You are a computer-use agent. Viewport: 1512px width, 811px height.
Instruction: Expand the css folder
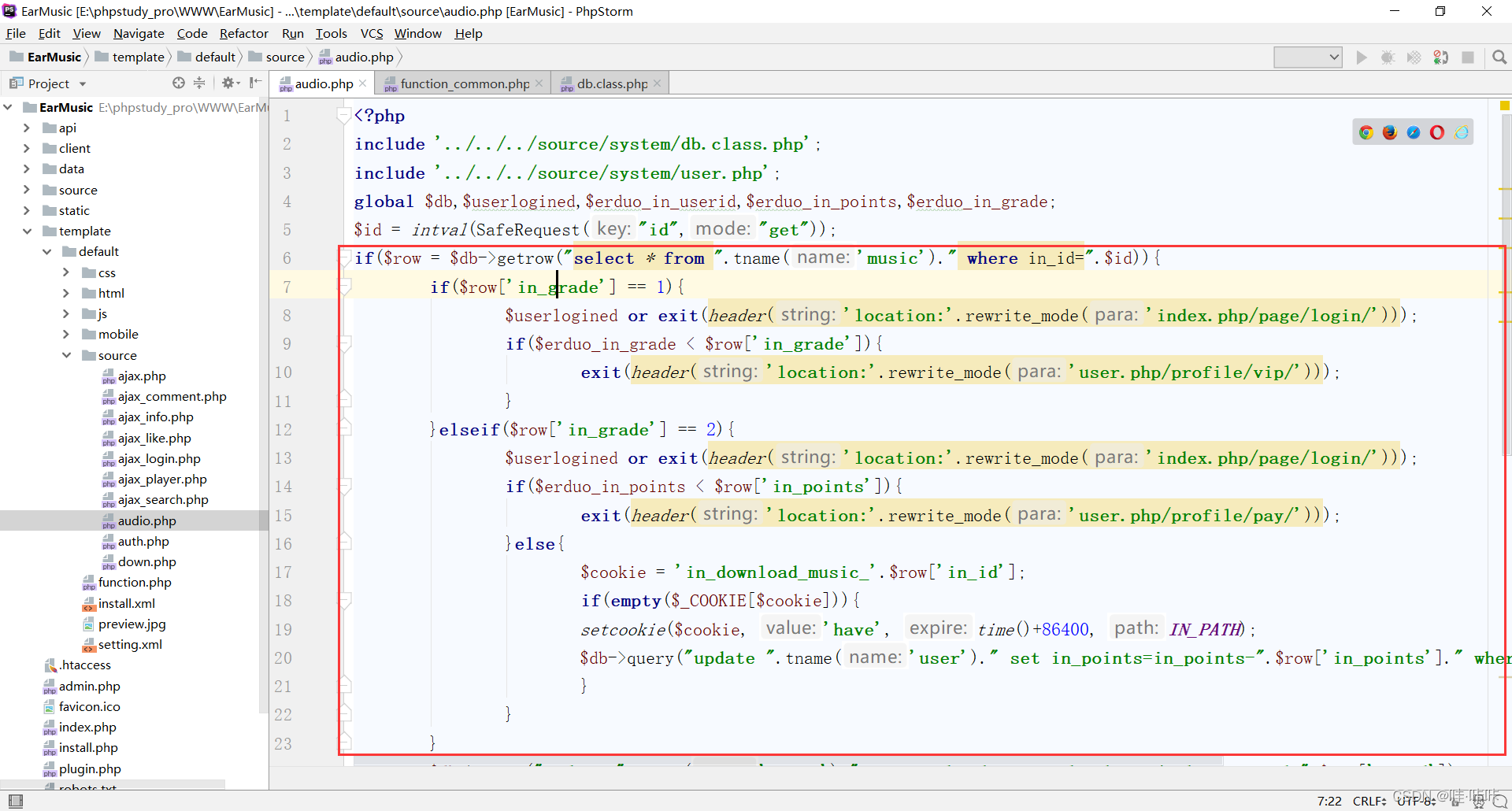click(x=66, y=272)
